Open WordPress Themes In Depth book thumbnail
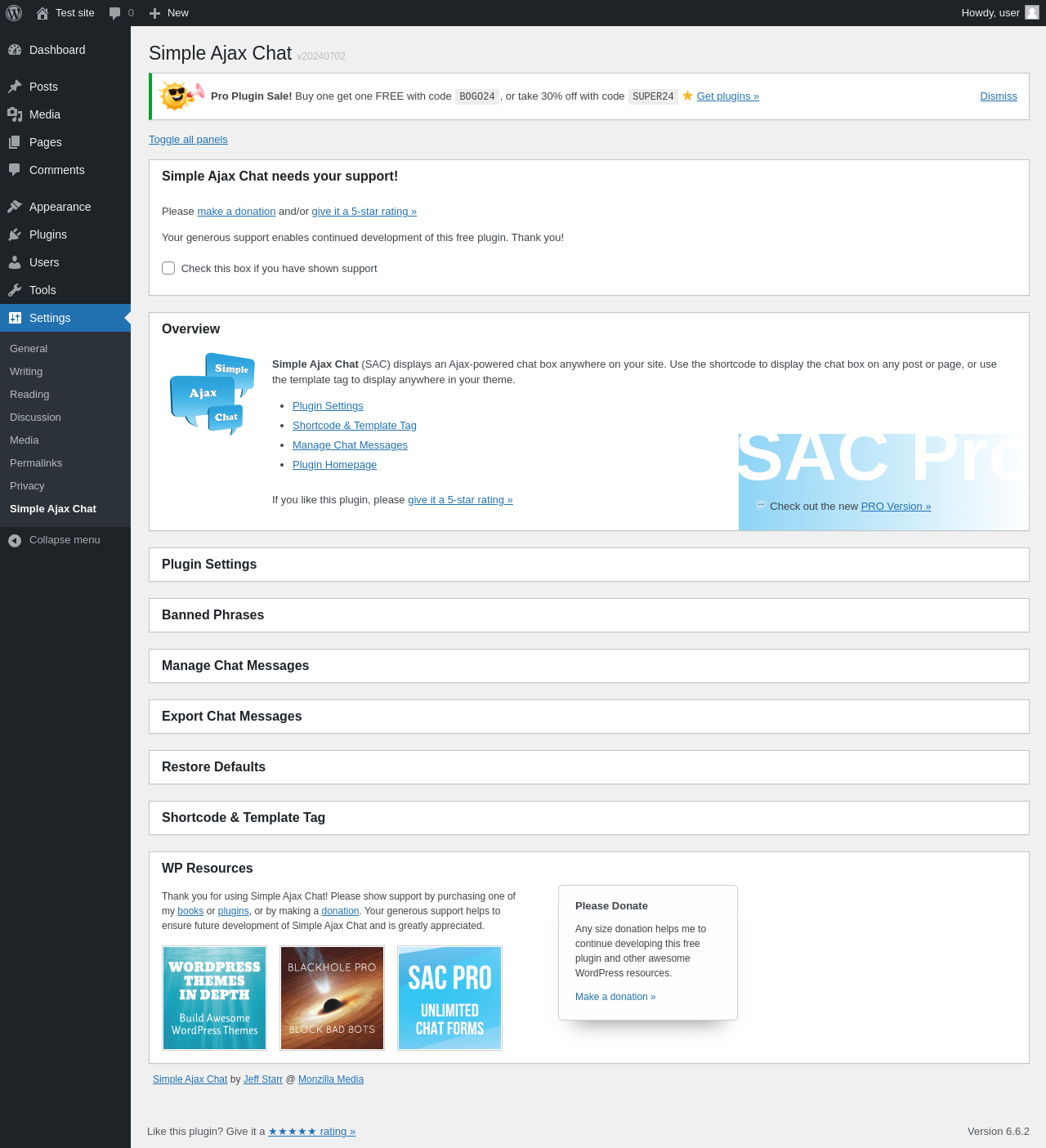The height and width of the screenshot is (1148, 1046). (215, 998)
